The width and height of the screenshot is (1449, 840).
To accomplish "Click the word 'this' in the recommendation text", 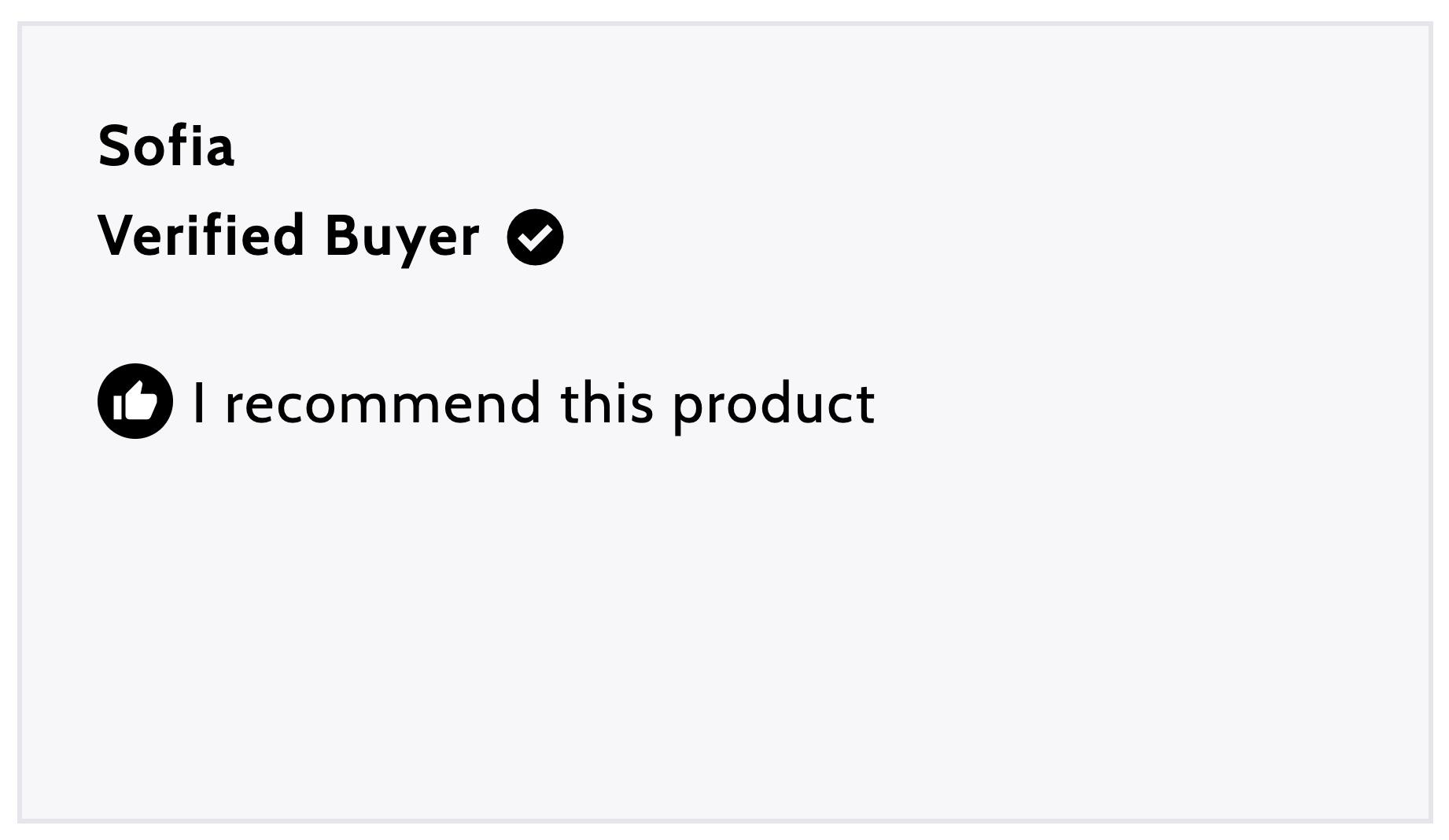I will [x=607, y=403].
